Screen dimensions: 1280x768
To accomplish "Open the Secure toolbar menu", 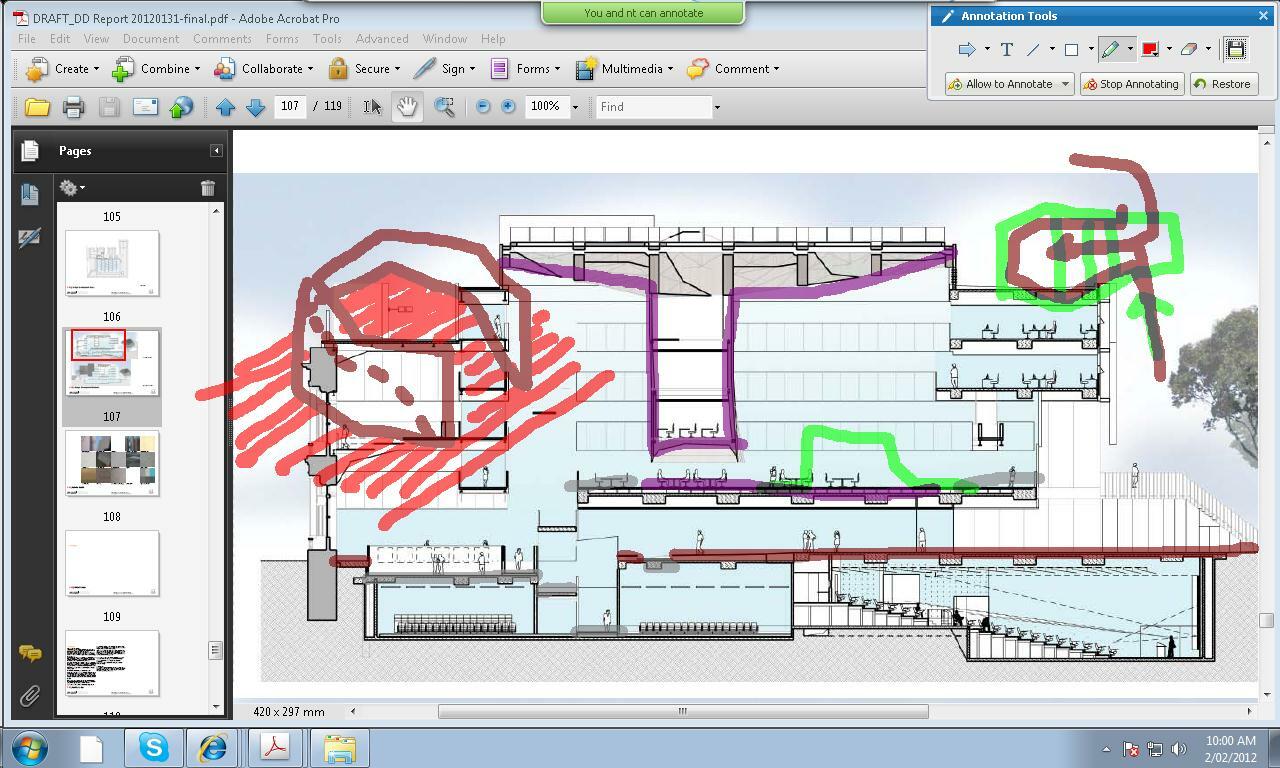I will click(364, 69).
